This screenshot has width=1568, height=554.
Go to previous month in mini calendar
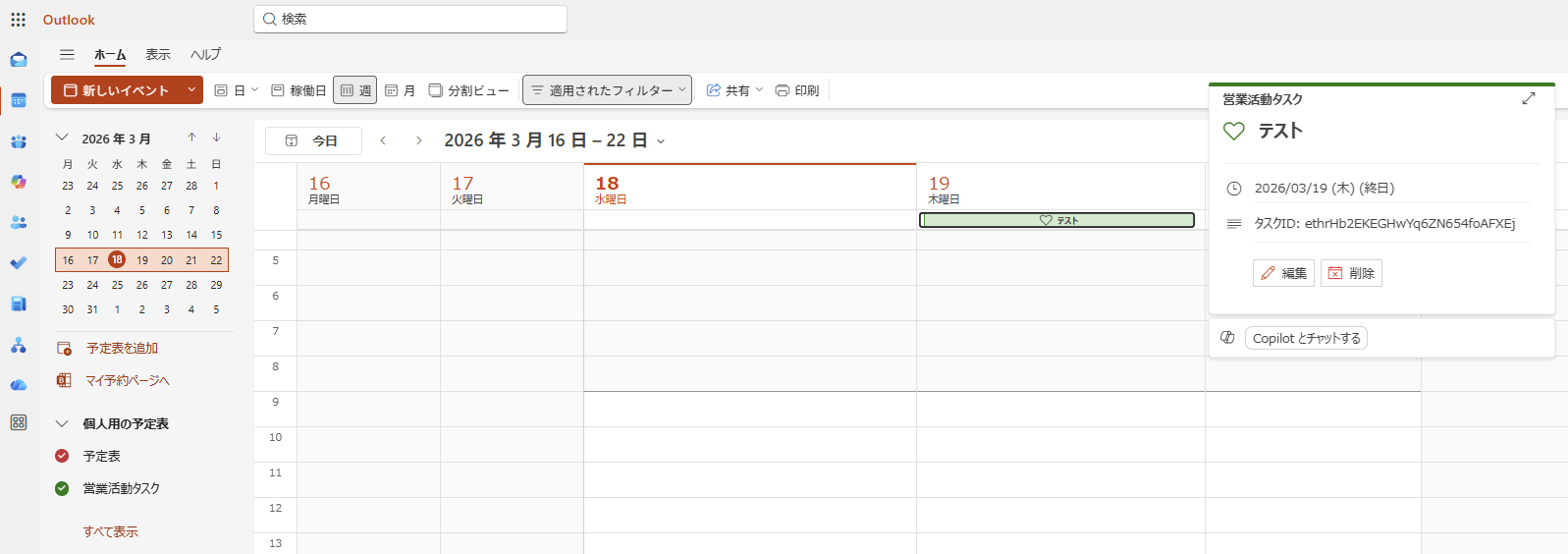coord(191,138)
